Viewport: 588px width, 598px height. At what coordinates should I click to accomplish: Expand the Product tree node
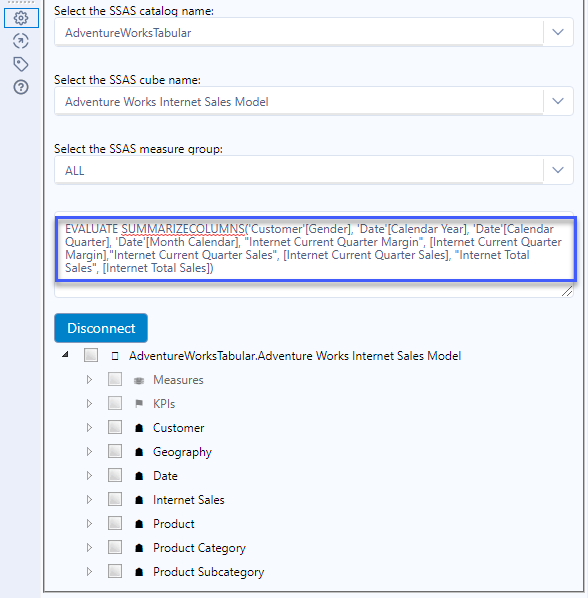tap(89, 524)
